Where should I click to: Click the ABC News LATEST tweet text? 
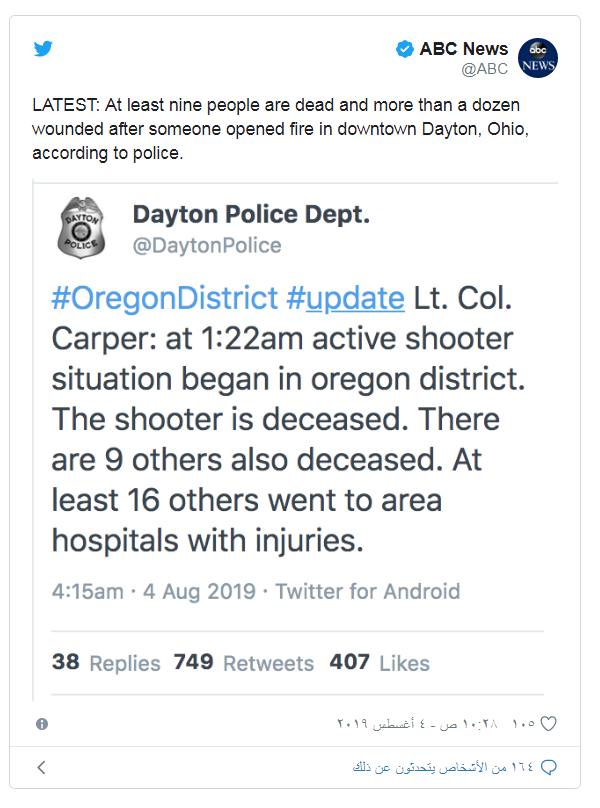point(280,129)
